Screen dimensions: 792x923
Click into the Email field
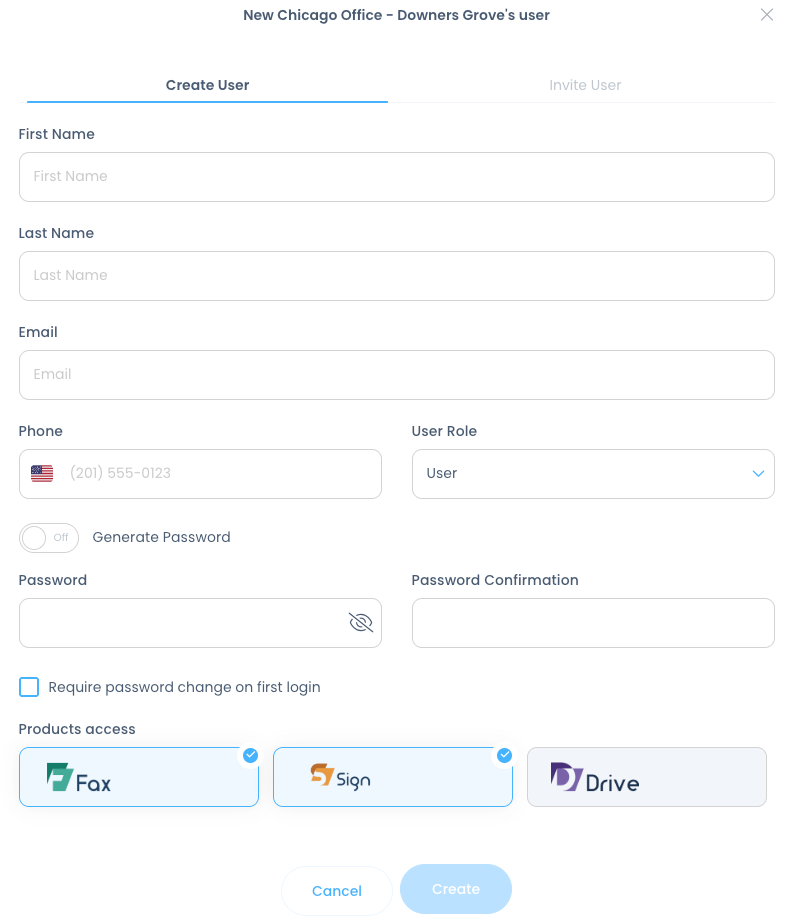click(396, 375)
